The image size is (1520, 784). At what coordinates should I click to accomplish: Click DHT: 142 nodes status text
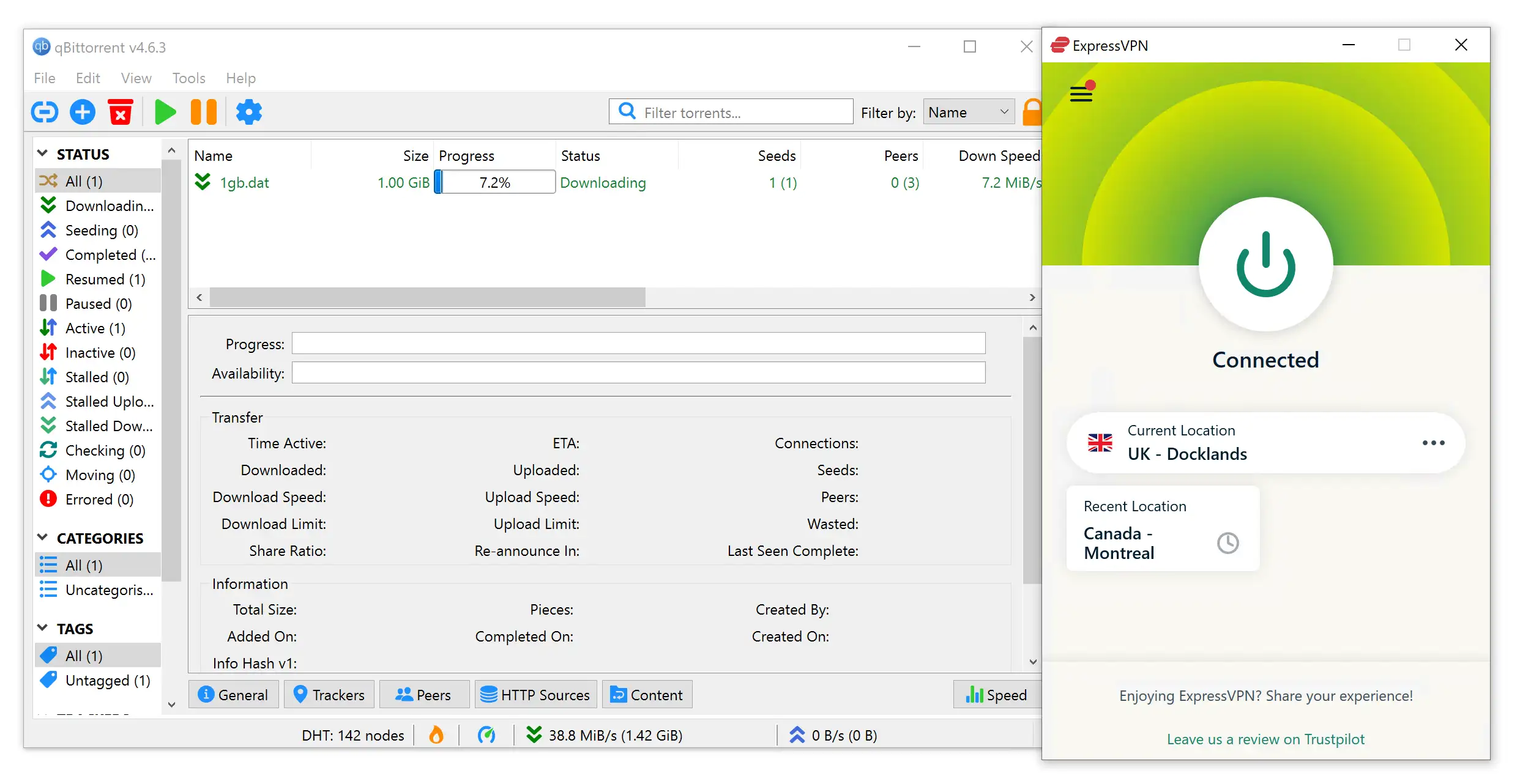coord(352,734)
